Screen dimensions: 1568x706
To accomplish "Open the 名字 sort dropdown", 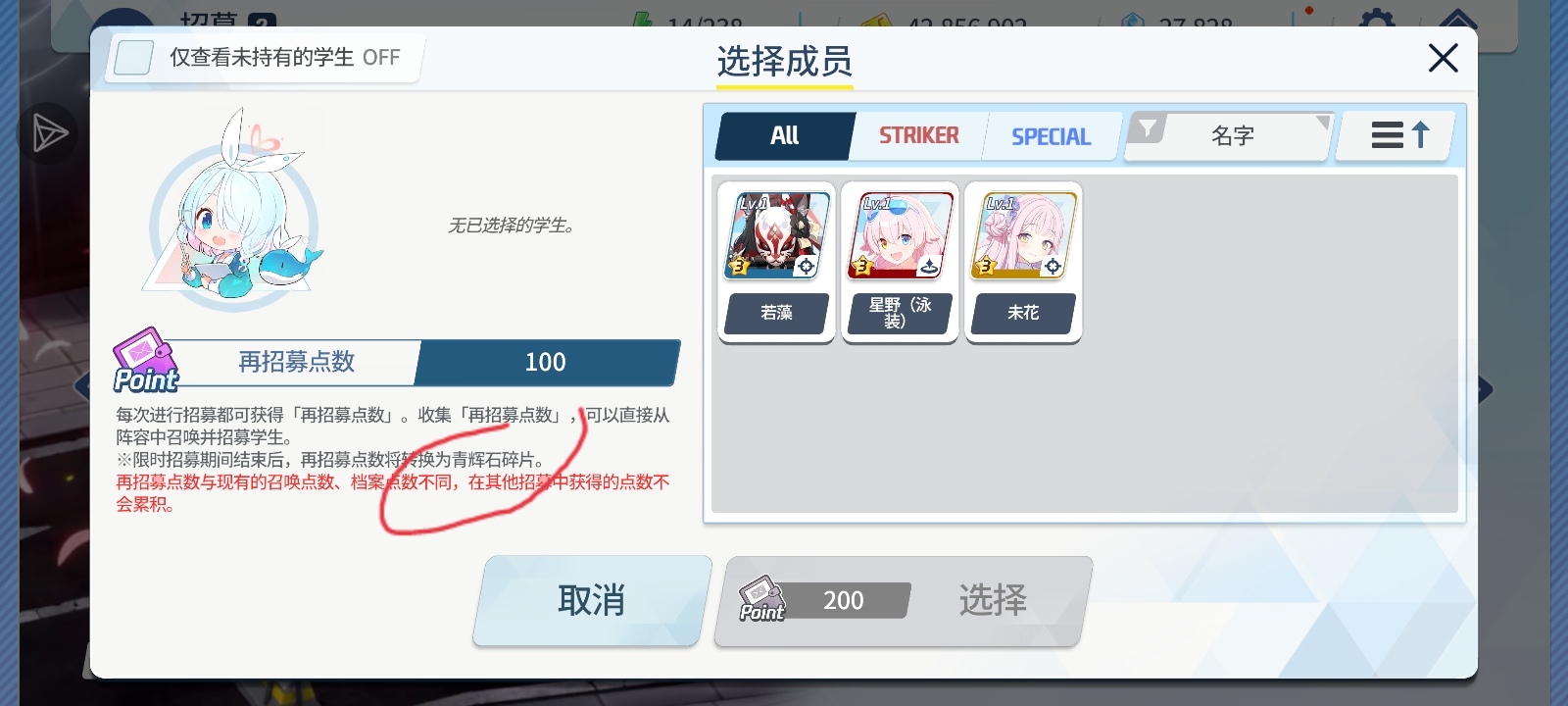I will tap(1231, 136).
